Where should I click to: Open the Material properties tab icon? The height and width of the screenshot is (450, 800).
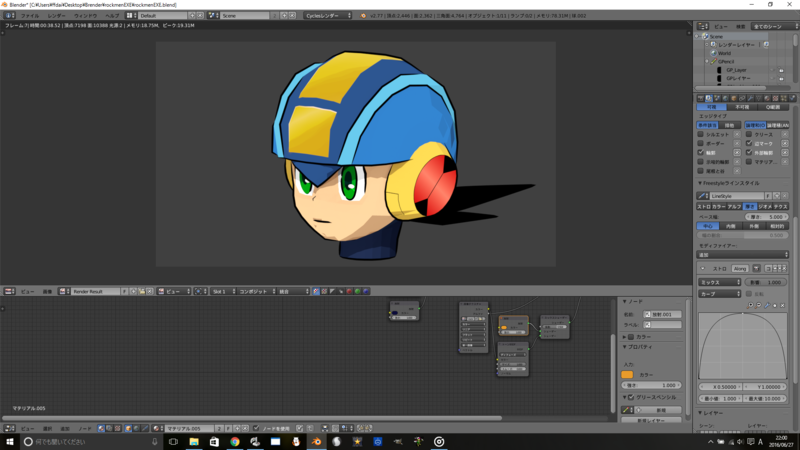tap(767, 98)
